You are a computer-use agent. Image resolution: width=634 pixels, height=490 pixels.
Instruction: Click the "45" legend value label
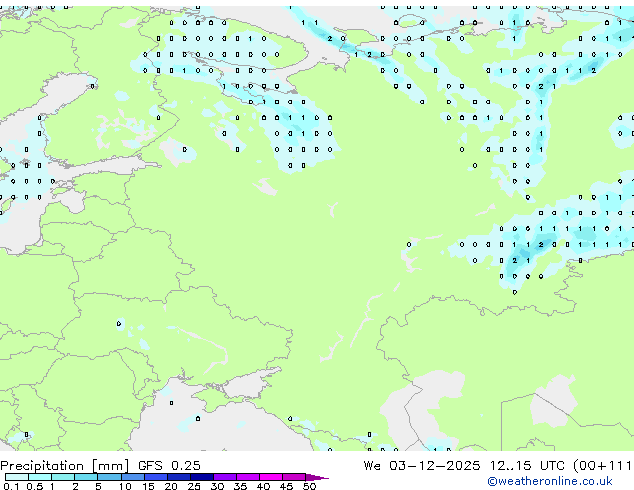tap(286, 486)
